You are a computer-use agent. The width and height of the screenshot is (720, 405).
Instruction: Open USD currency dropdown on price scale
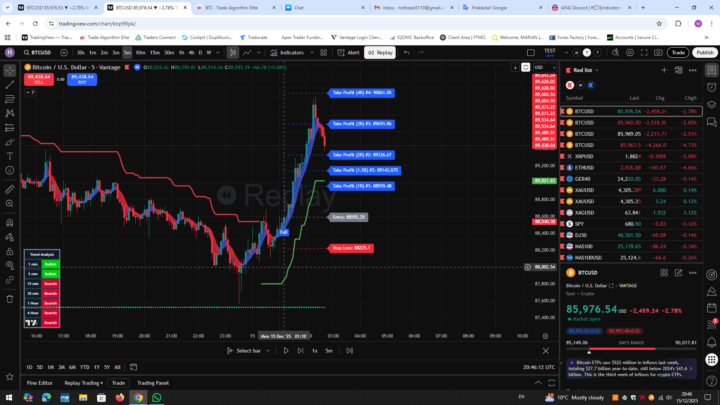click(545, 68)
